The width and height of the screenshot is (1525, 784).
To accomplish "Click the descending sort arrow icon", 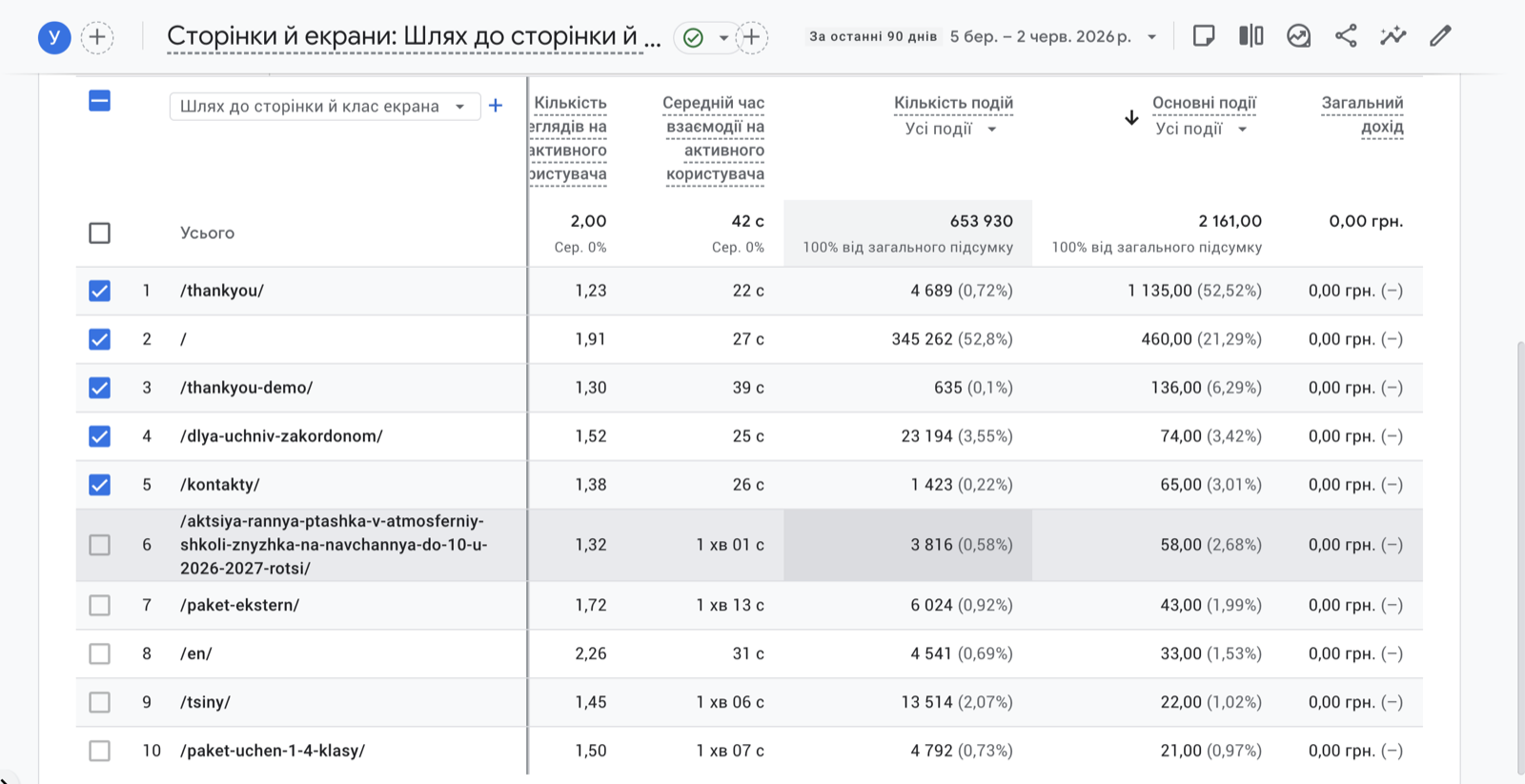I will coord(1131,117).
